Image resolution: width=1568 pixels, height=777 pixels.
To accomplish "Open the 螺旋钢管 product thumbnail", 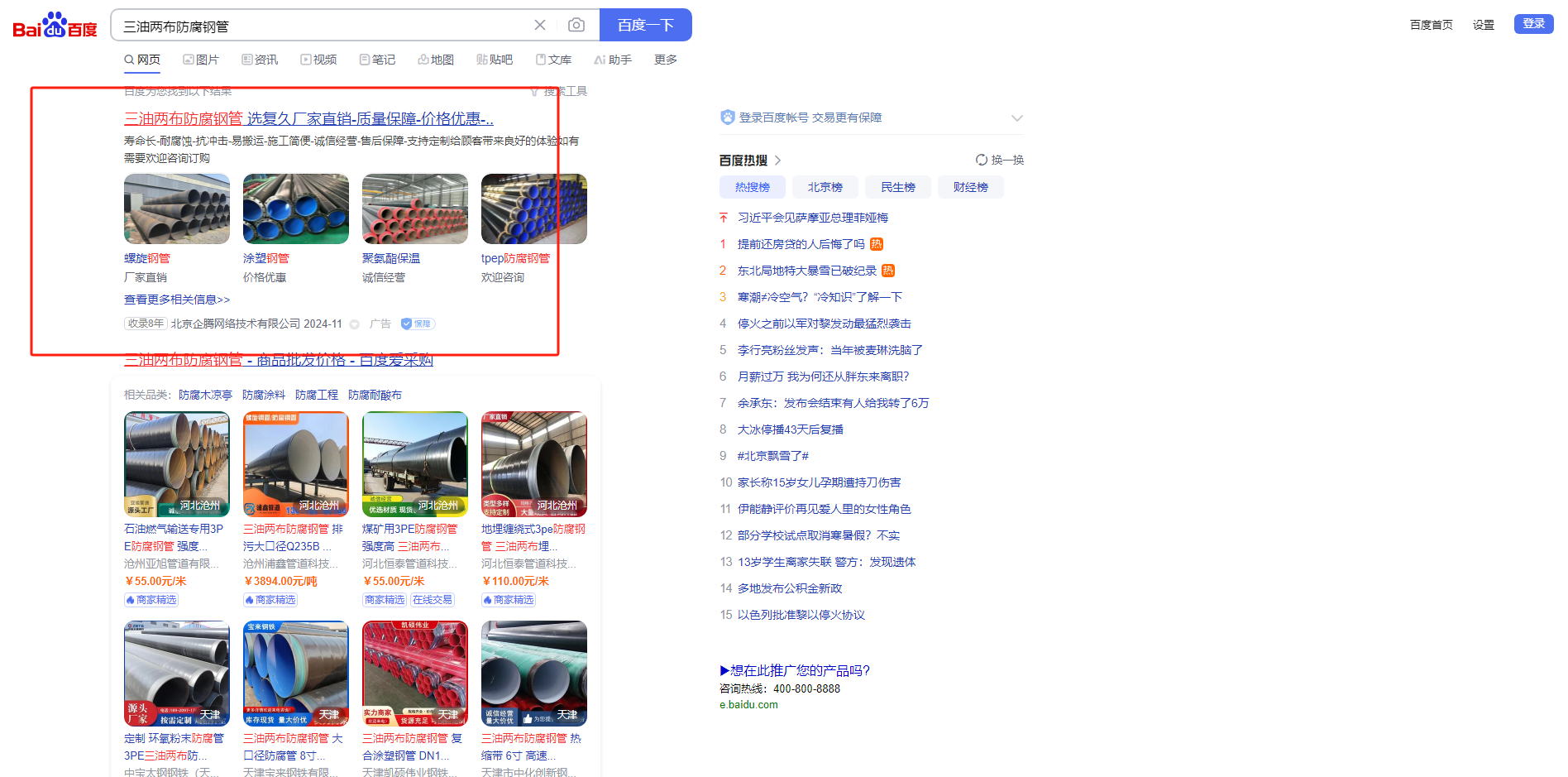I will pyautogui.click(x=177, y=209).
